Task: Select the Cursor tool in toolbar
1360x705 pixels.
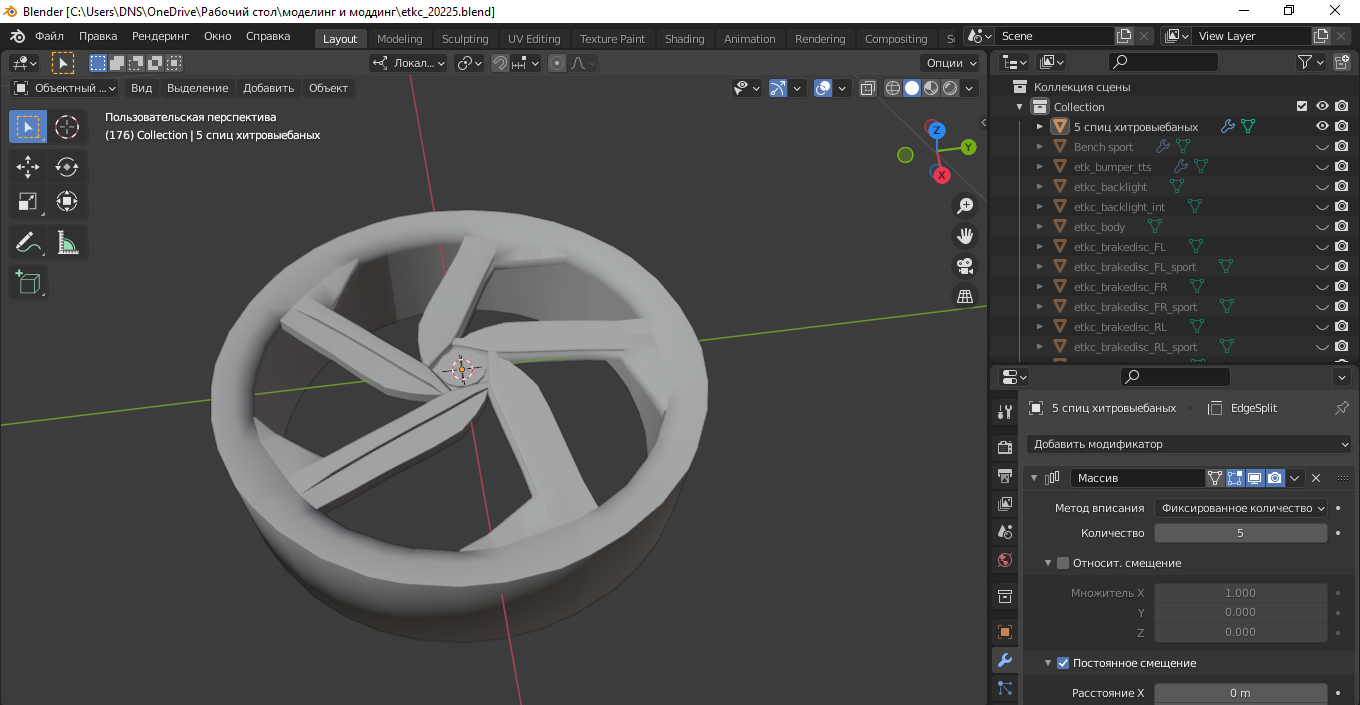Action: (67, 127)
